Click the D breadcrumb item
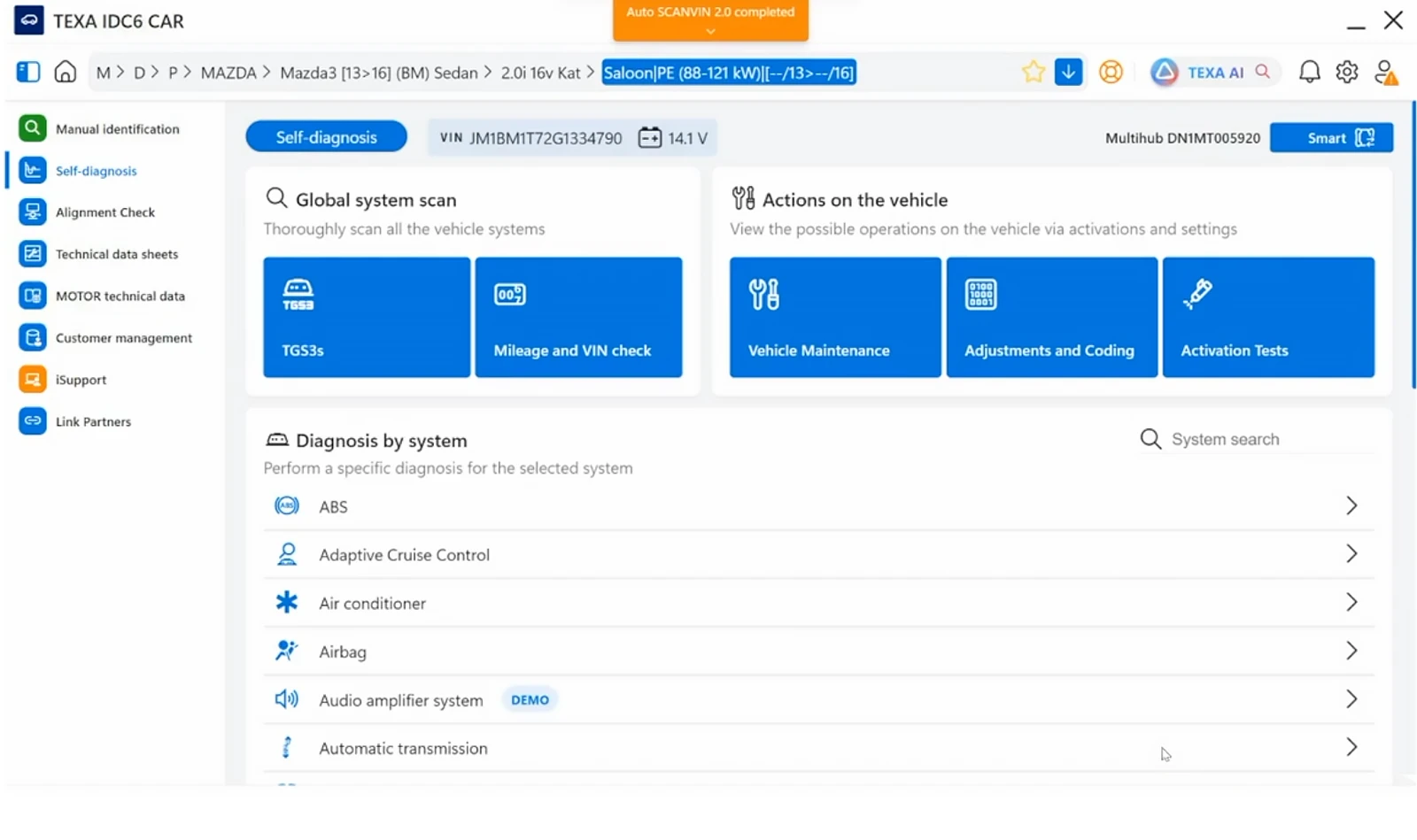 pyautogui.click(x=139, y=73)
